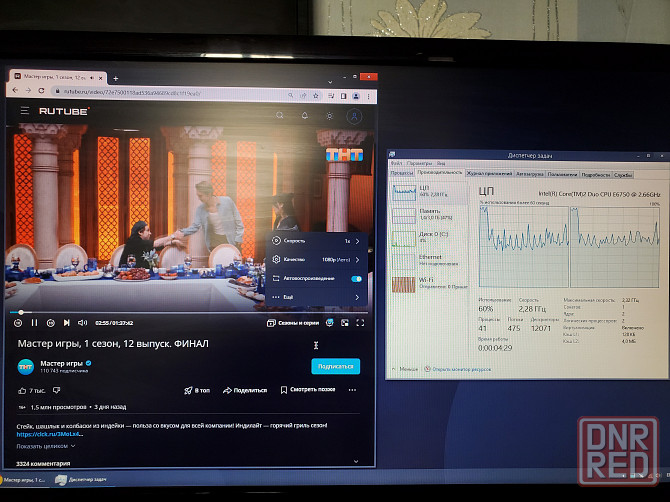Switch to Пользователи tab in Task Manager
The width and height of the screenshot is (670, 502).
(x=562, y=174)
